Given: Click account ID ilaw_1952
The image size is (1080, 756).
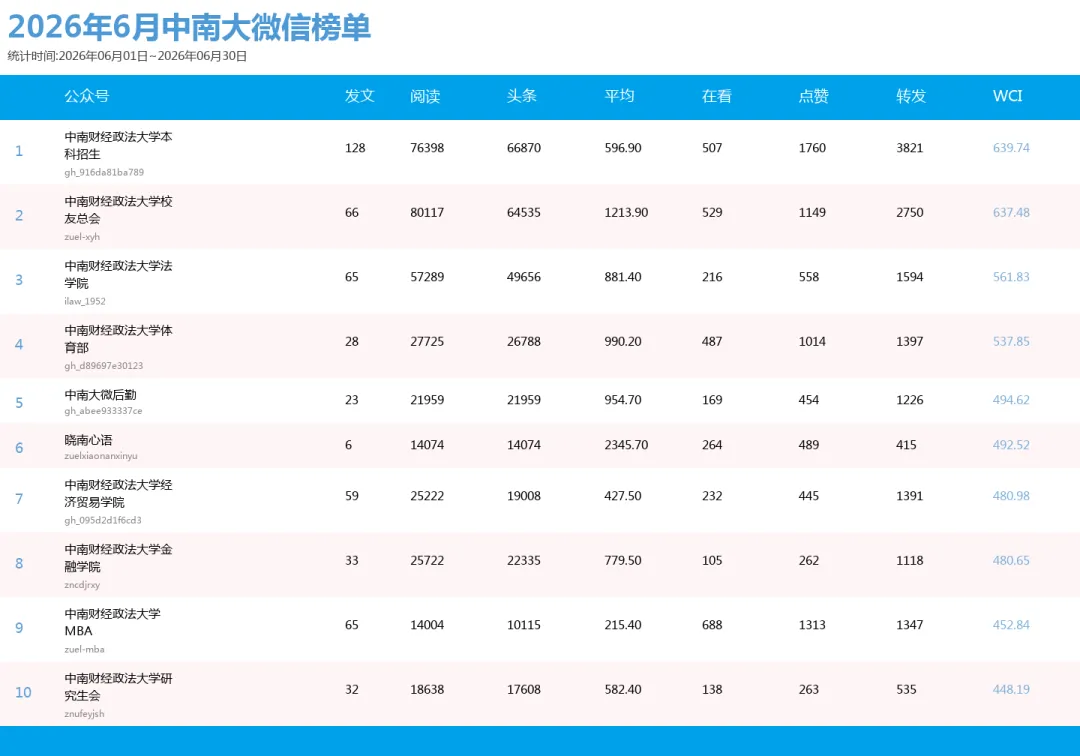Looking at the screenshot, I should pyautogui.click(x=85, y=301).
